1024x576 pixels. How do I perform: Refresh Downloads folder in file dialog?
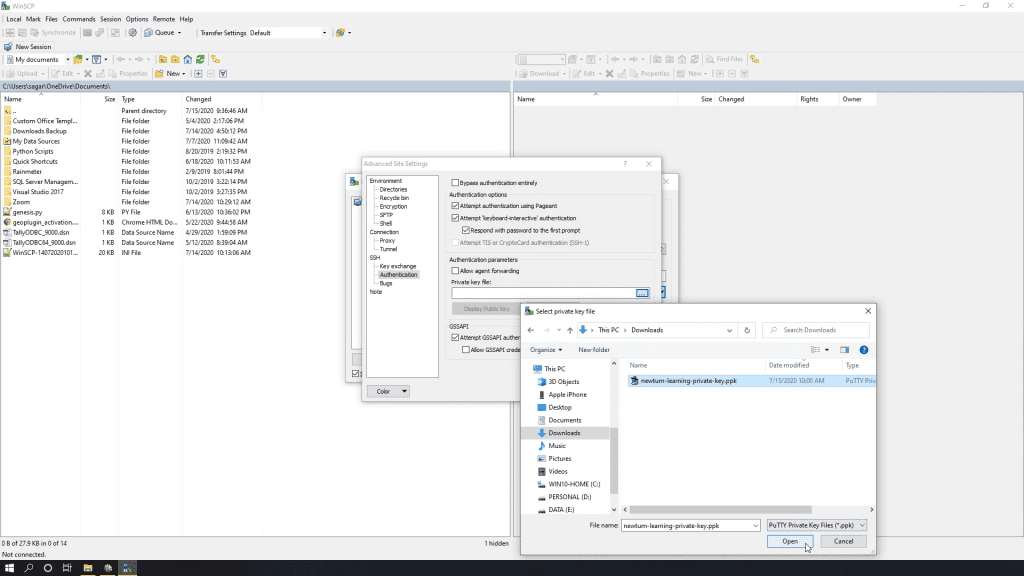(x=747, y=330)
